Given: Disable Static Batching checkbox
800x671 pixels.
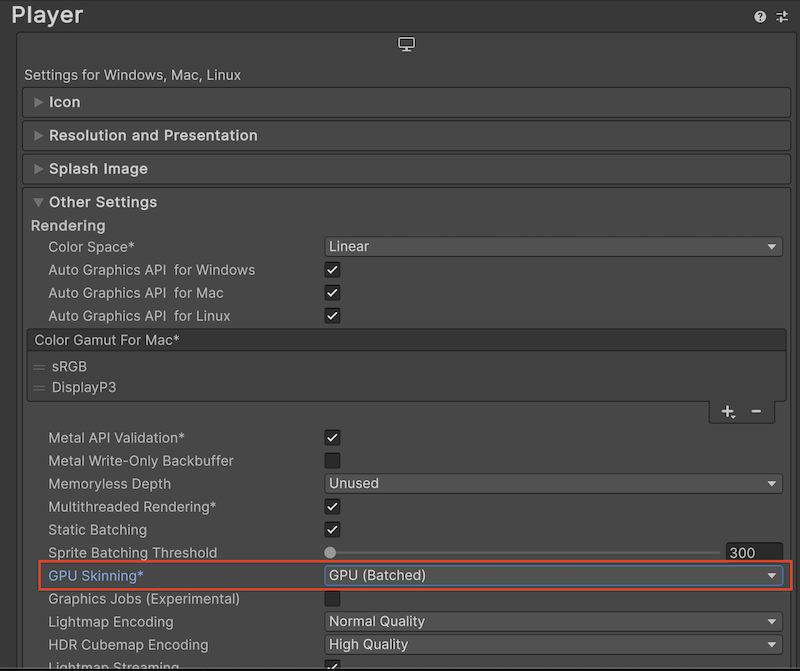Looking at the screenshot, I should [333, 530].
